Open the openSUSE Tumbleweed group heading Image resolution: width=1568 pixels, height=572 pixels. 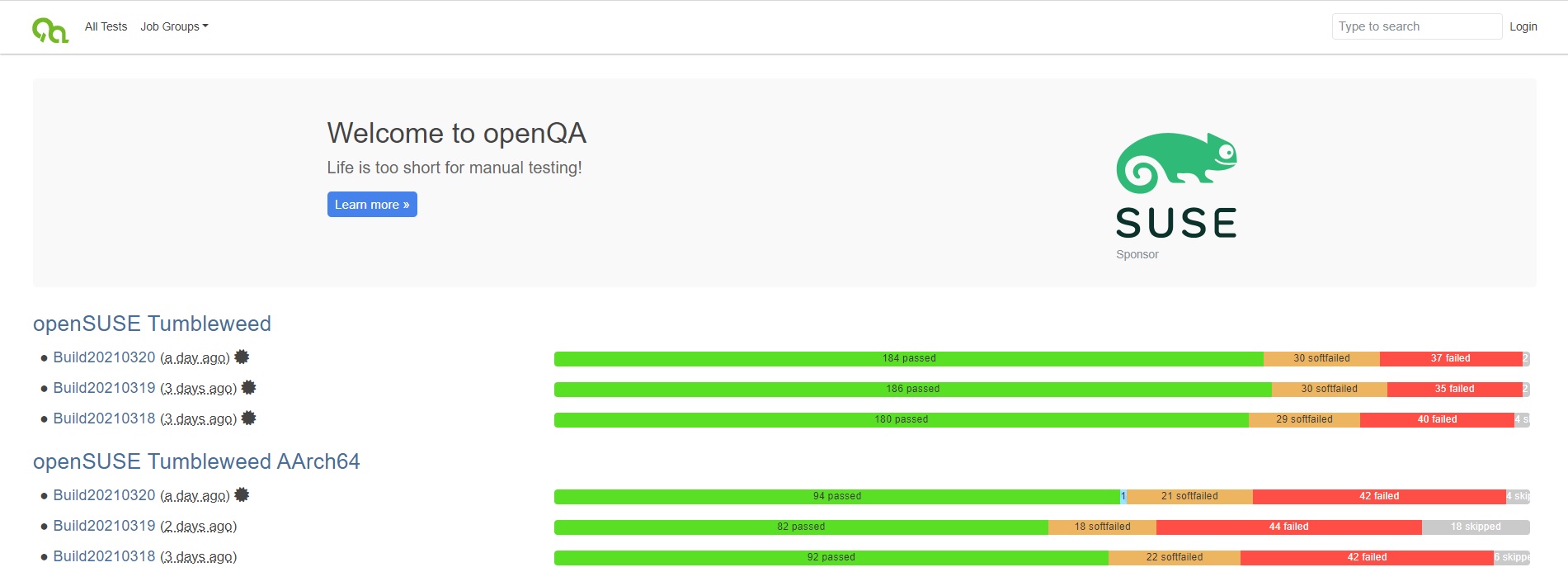point(152,324)
